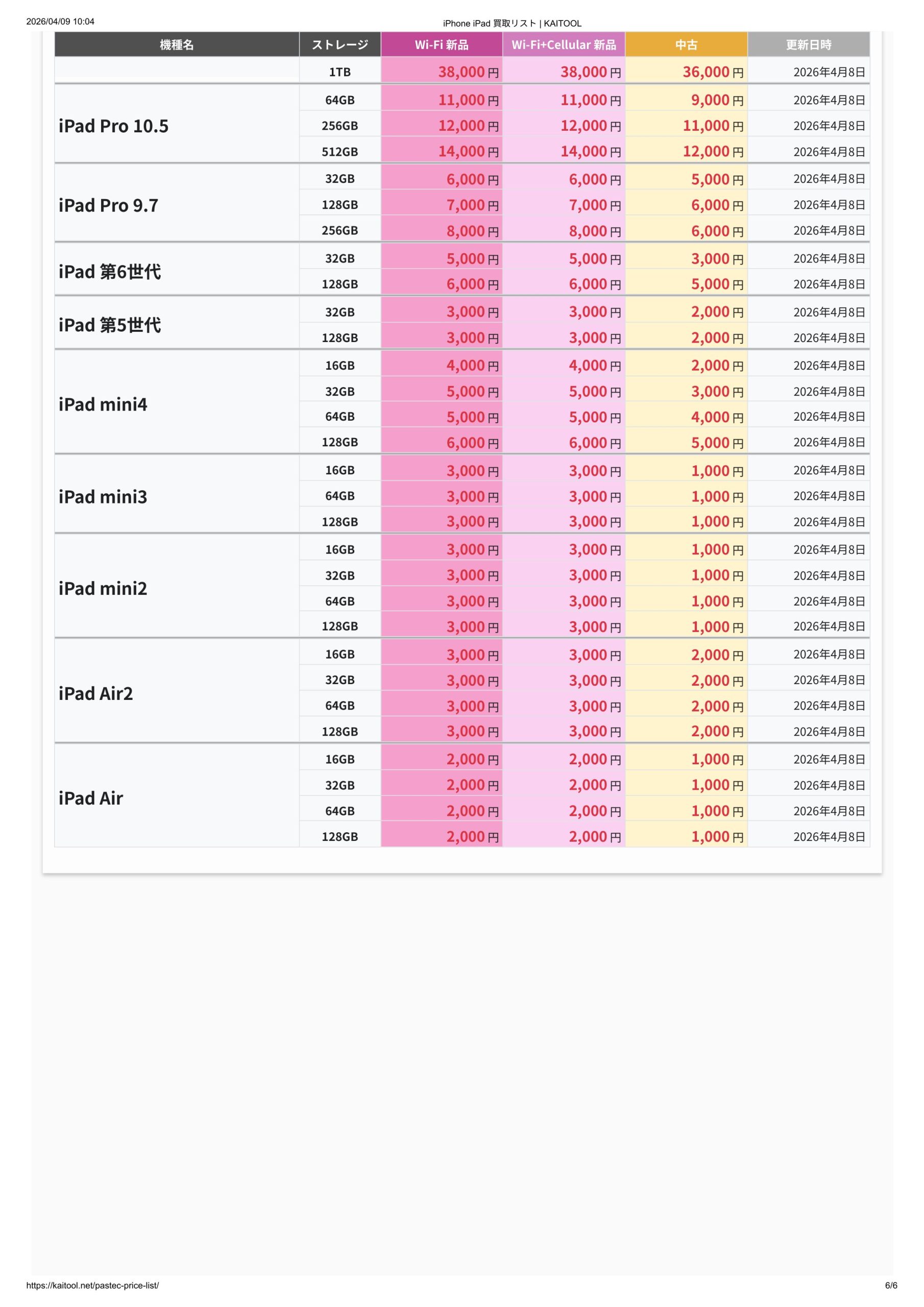This screenshot has width=924, height=1307.
Task: Click the iPad Pro 10.5 model name
Action: 113,126
